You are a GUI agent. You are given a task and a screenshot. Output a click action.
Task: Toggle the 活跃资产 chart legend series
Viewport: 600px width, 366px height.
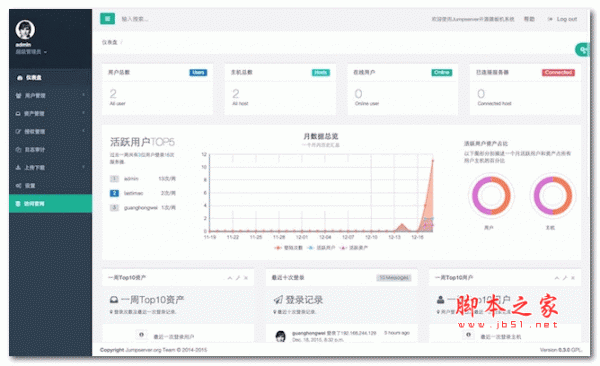[x=354, y=248]
